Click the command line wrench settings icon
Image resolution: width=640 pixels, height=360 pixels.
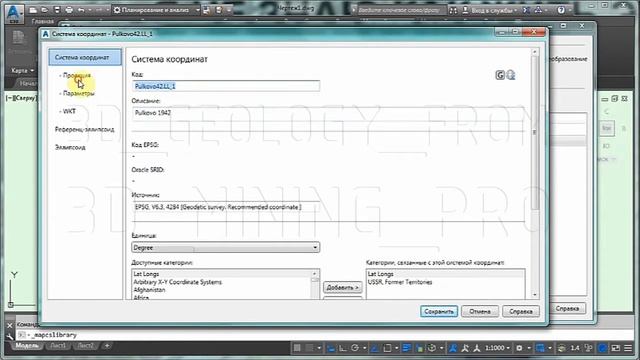pyautogui.click(x=10, y=336)
